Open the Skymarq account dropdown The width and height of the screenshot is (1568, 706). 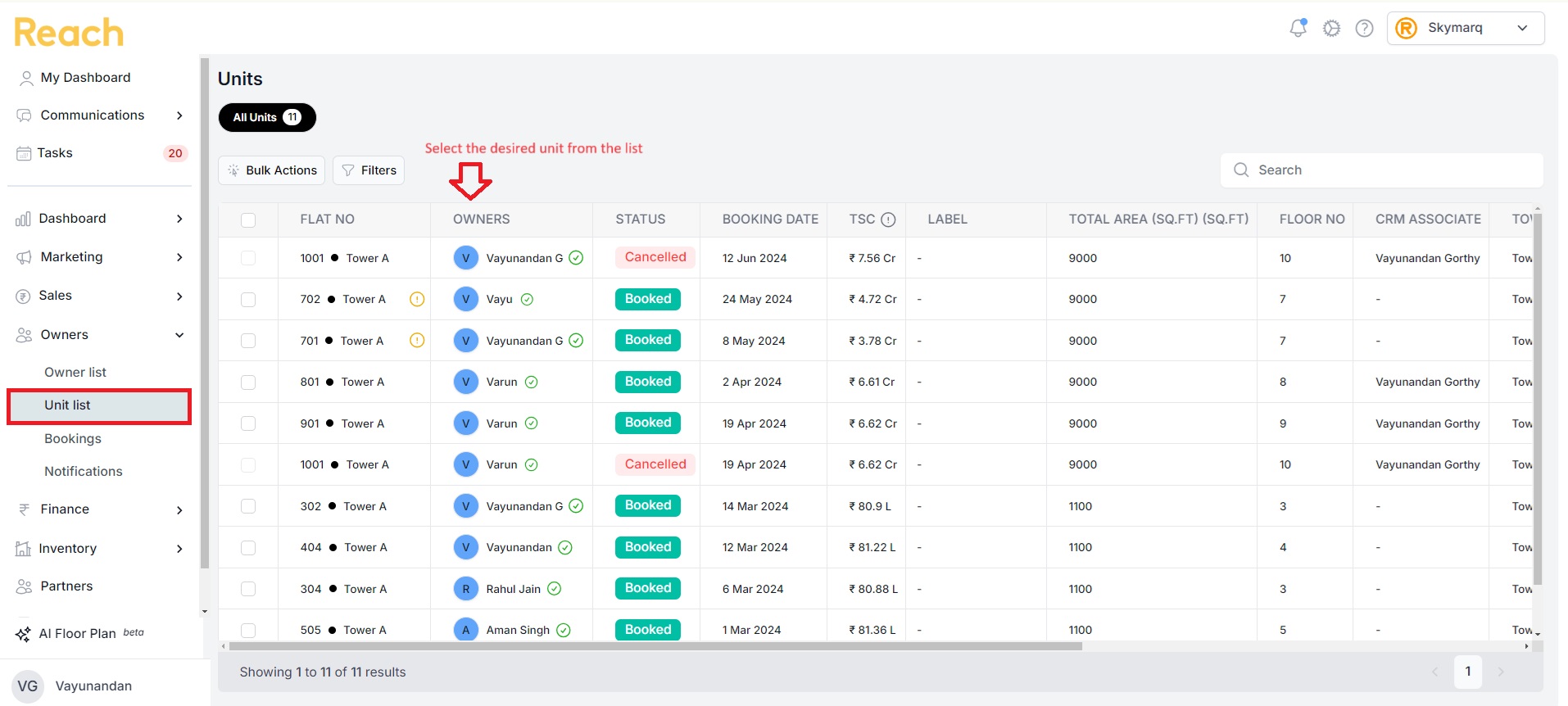coord(1466,28)
